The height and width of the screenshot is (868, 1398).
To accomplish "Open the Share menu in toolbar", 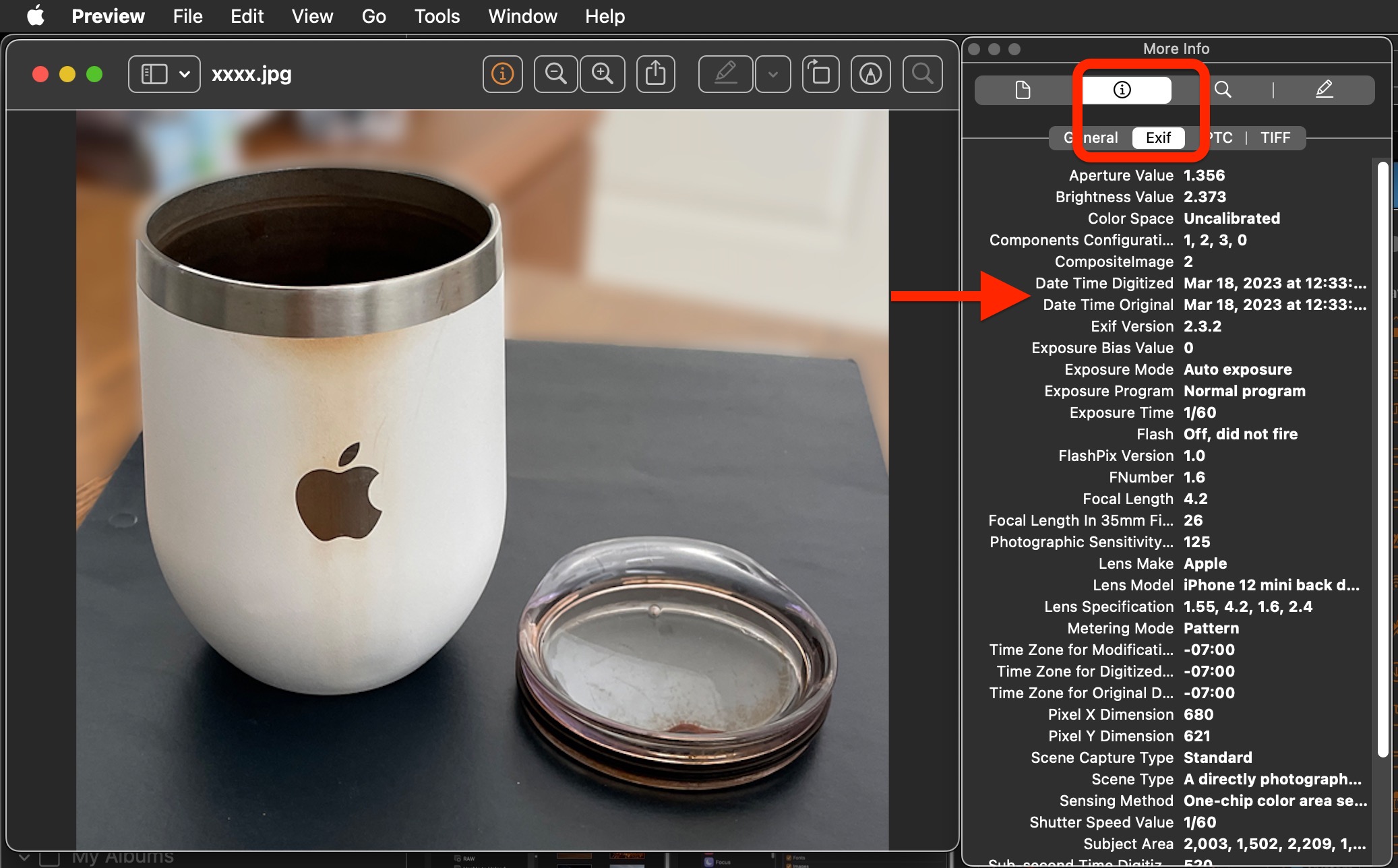I will point(655,73).
